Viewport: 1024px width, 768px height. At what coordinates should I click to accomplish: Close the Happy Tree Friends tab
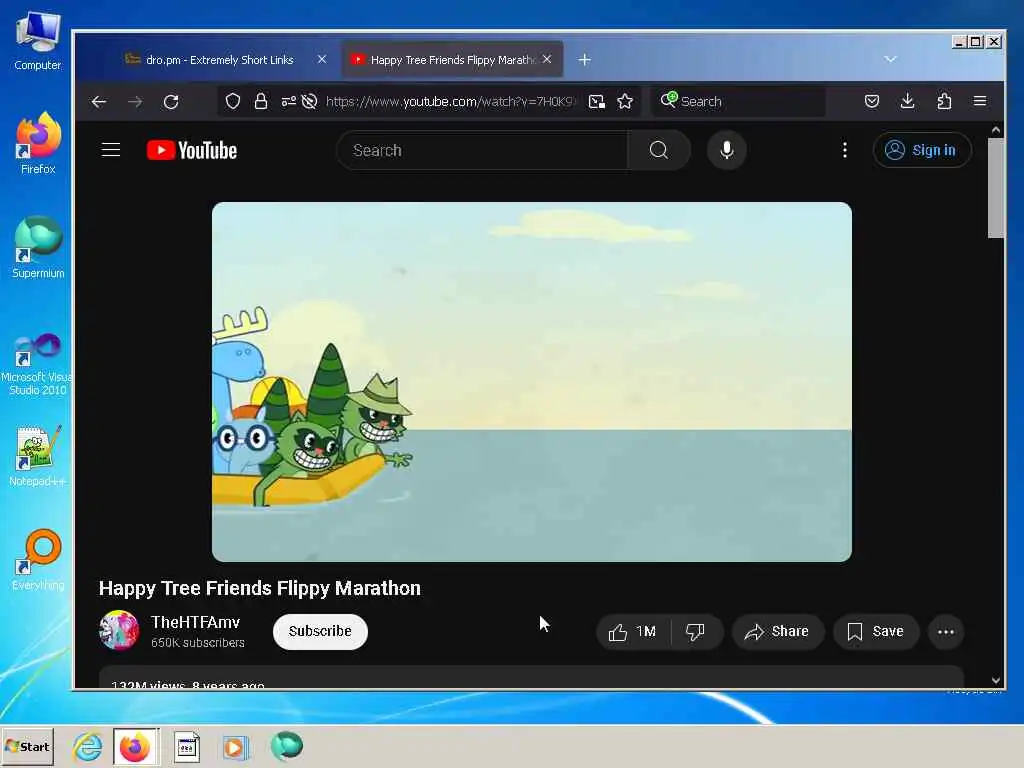coord(547,59)
